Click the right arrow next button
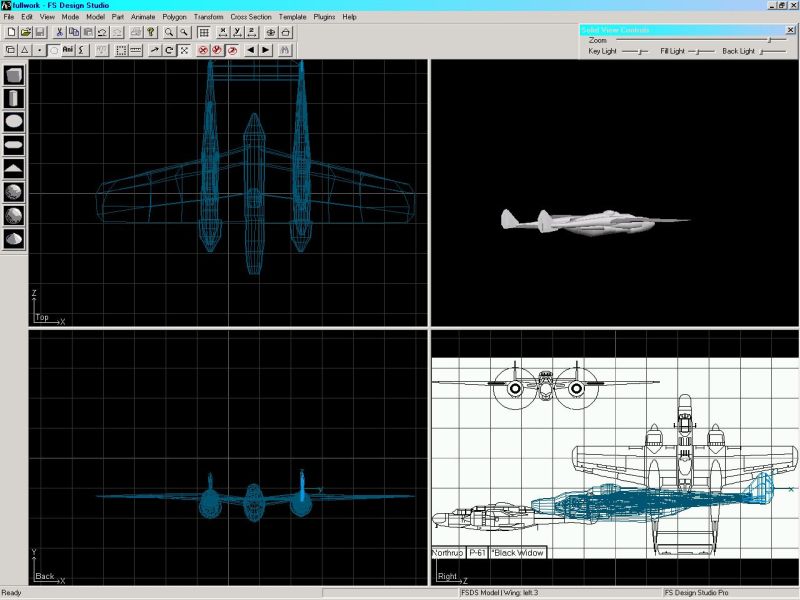The image size is (800, 600). click(265, 49)
